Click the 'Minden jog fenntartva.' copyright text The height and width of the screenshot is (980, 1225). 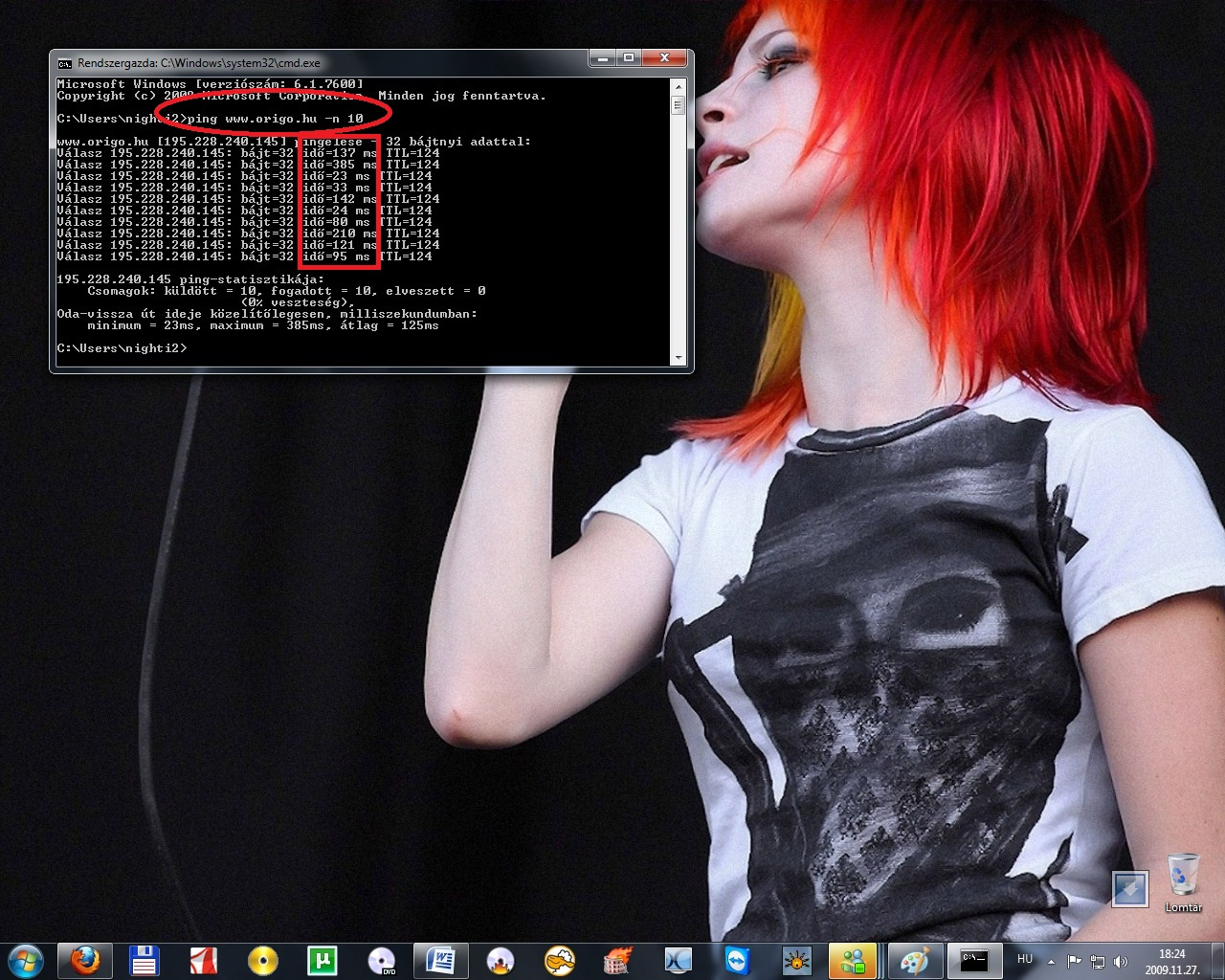coord(462,96)
